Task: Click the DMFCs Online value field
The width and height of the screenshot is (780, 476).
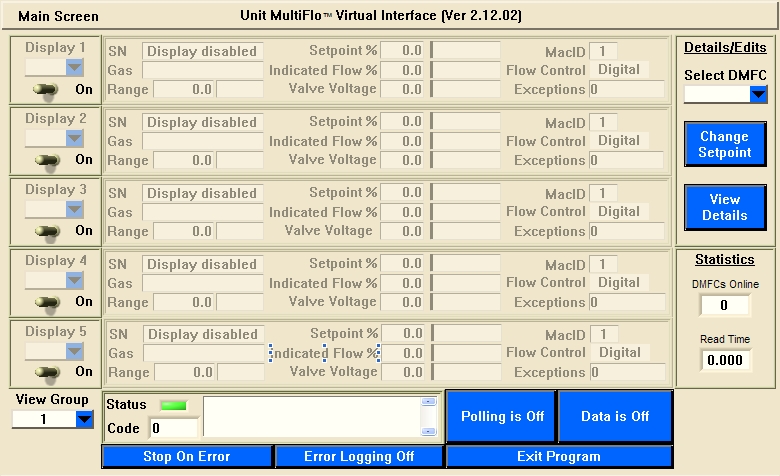Action: 724,305
